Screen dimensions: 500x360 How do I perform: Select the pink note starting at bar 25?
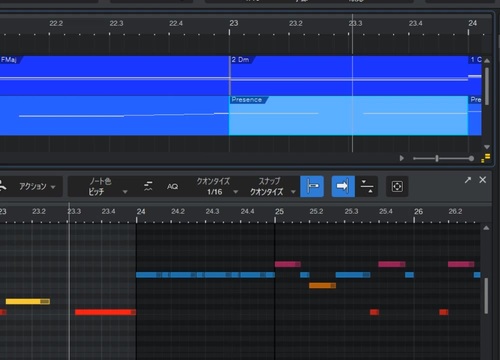point(288,264)
